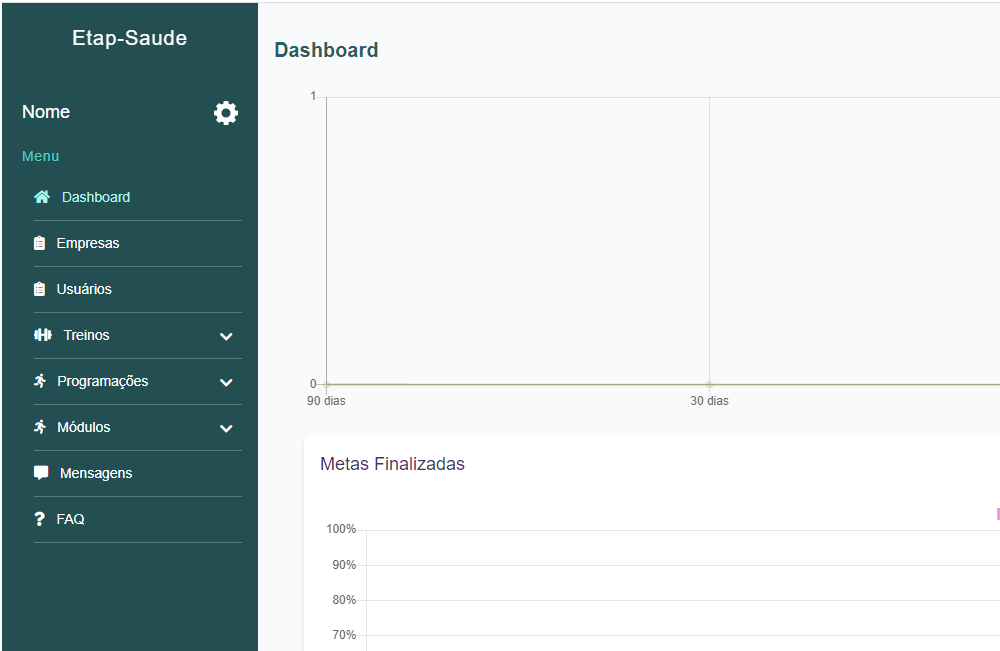Viewport: 1000px width, 651px height.
Task: Open the FAQ text link
Action: tap(70, 519)
